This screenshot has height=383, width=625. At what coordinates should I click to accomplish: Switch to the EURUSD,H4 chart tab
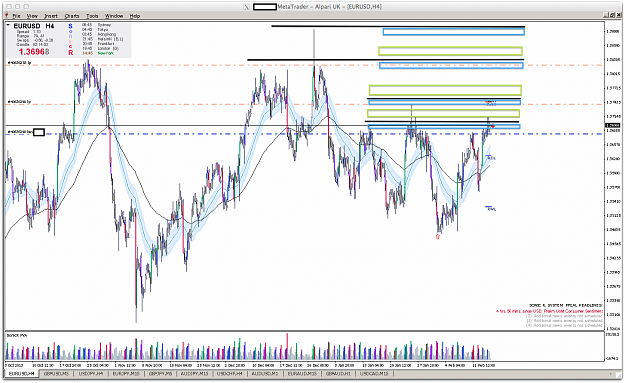click(x=22, y=374)
